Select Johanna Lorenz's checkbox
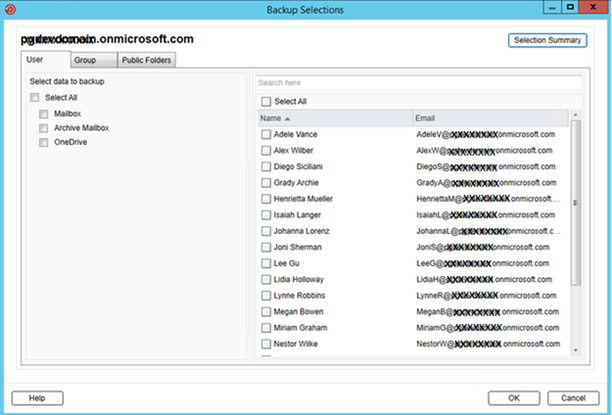 click(x=266, y=231)
